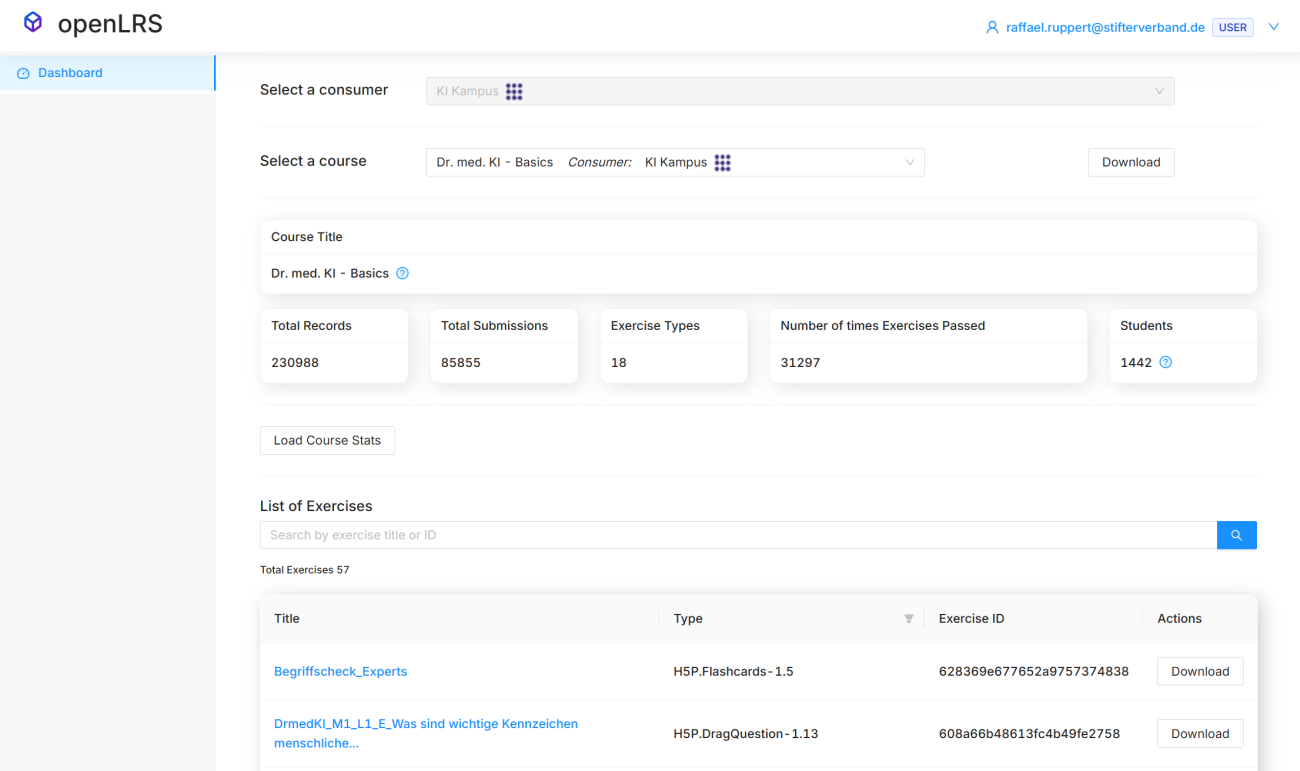
Task: Click the blue search magnifier button
Action: [x=1236, y=535]
